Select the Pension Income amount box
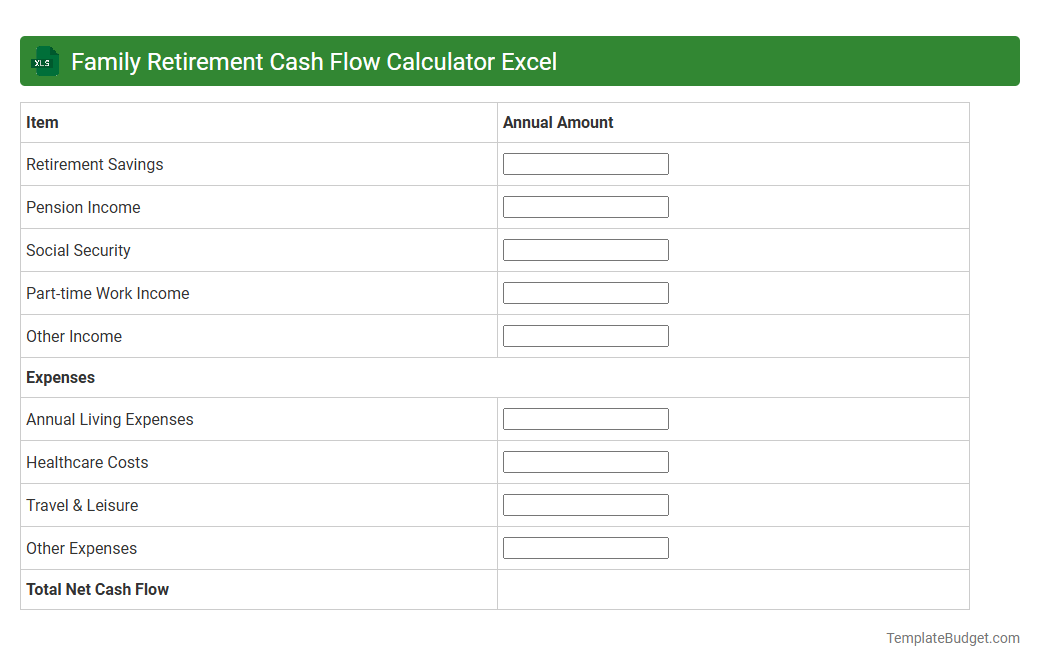This screenshot has width=1040, height=667. click(x=586, y=206)
